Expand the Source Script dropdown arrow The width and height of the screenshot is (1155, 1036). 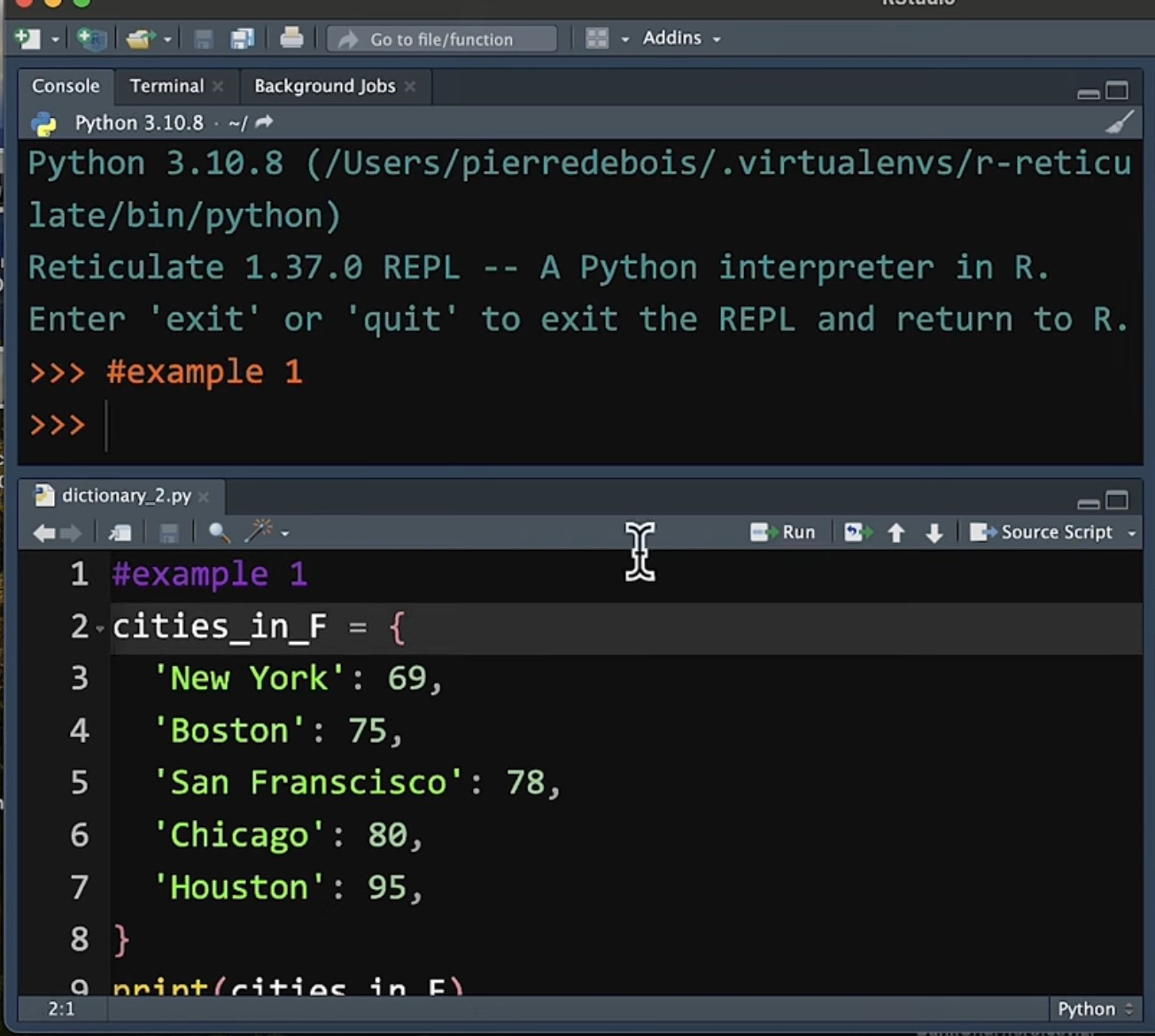pos(1131,533)
